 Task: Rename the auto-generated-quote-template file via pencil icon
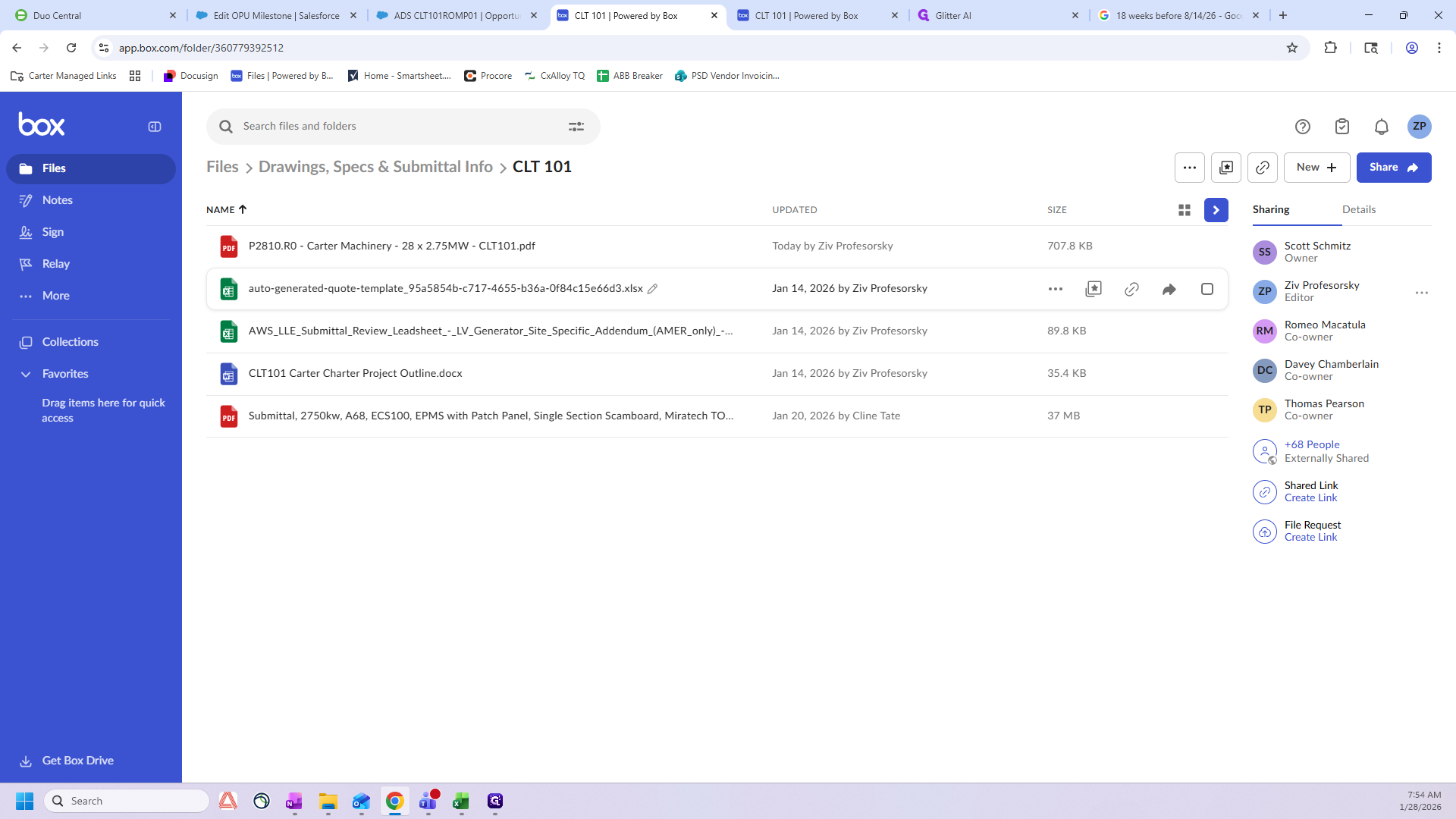[x=652, y=289]
